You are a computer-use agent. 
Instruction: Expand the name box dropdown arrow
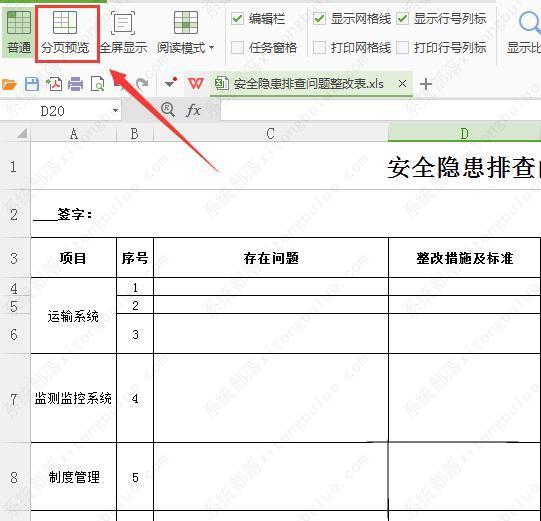pos(115,111)
